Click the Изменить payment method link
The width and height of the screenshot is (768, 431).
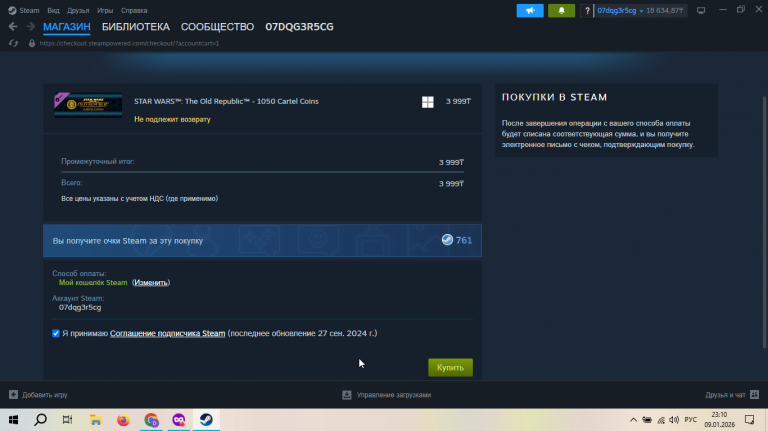click(151, 283)
